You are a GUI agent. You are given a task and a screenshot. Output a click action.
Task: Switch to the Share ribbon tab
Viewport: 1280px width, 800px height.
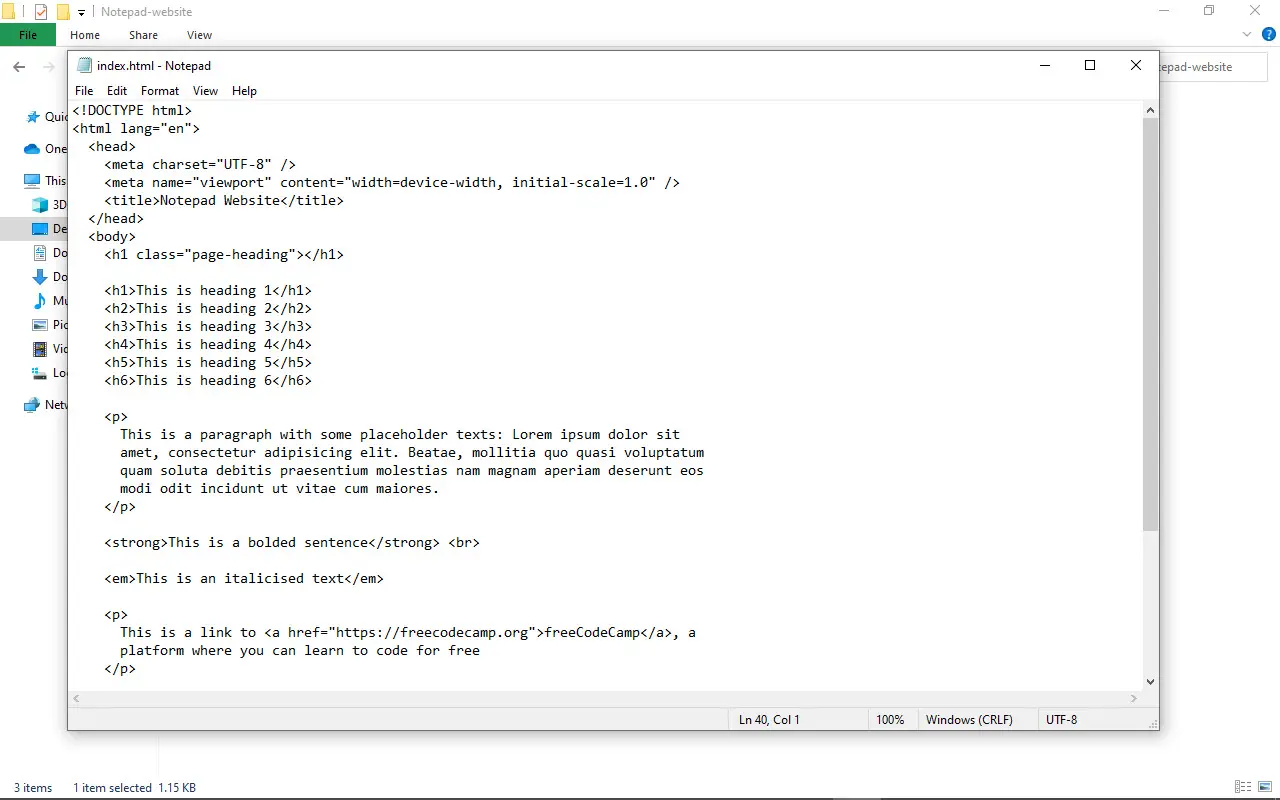click(x=143, y=34)
